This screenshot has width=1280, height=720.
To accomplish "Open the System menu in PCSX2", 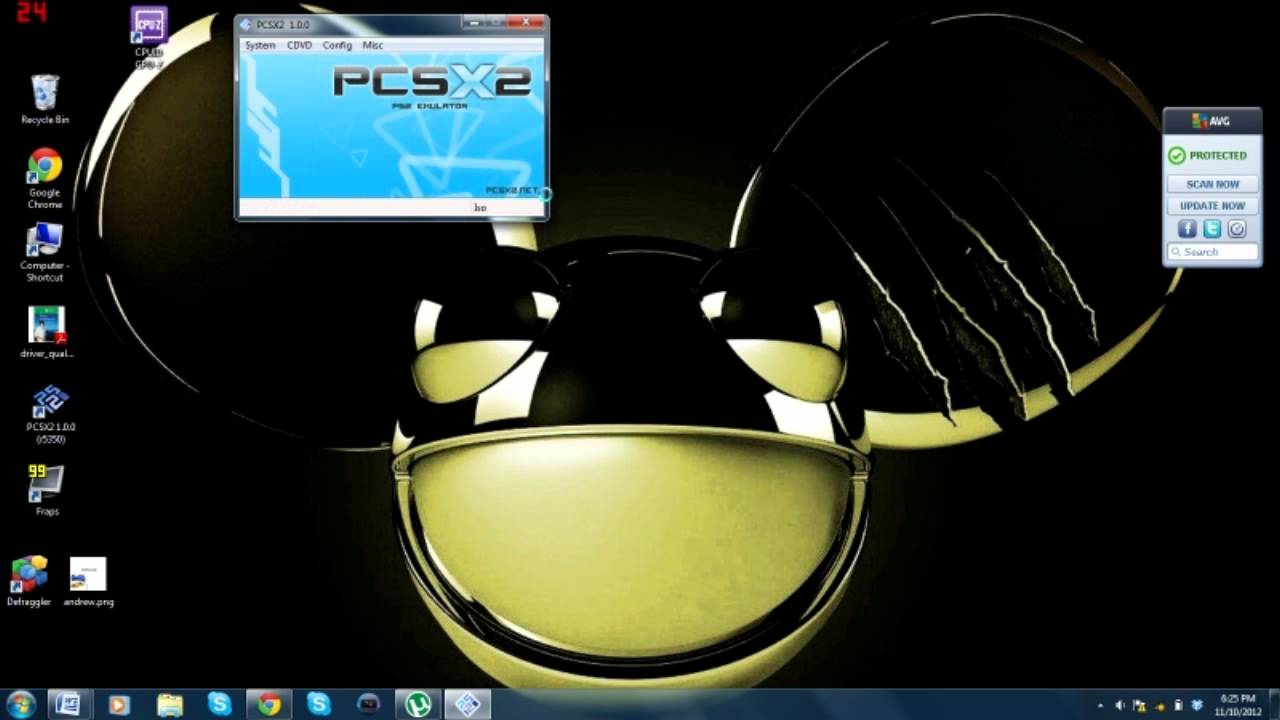I will (260, 46).
